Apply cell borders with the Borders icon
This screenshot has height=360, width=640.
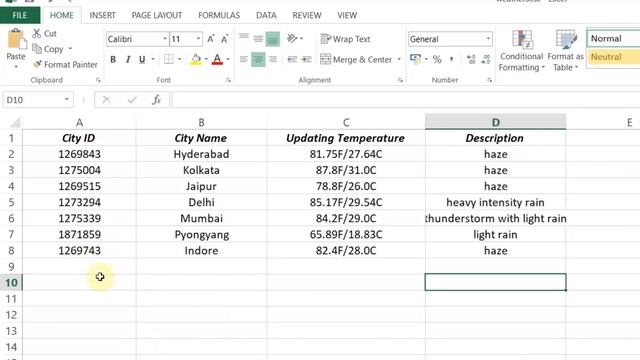point(168,60)
